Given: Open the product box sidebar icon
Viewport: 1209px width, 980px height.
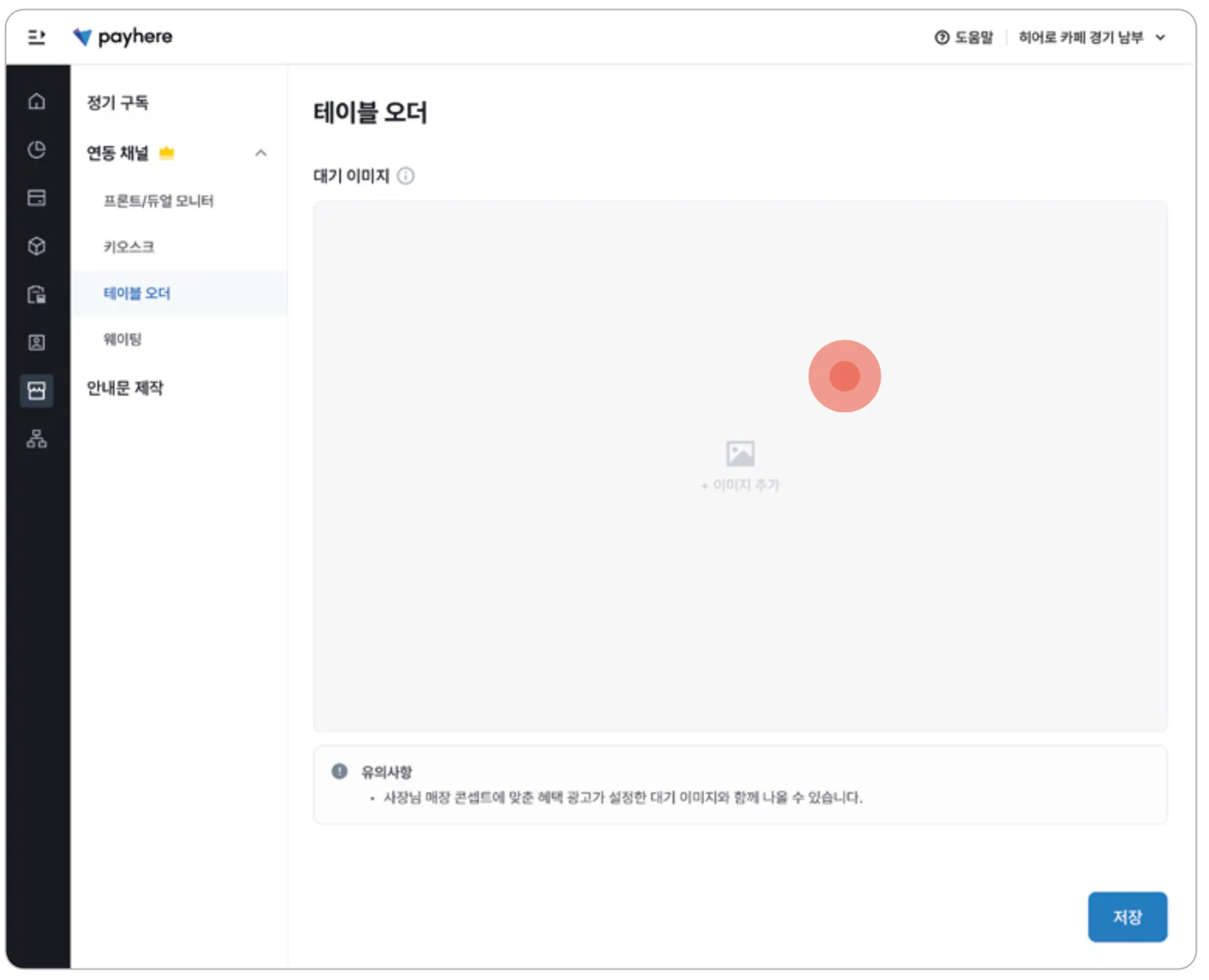Looking at the screenshot, I should coord(37,246).
